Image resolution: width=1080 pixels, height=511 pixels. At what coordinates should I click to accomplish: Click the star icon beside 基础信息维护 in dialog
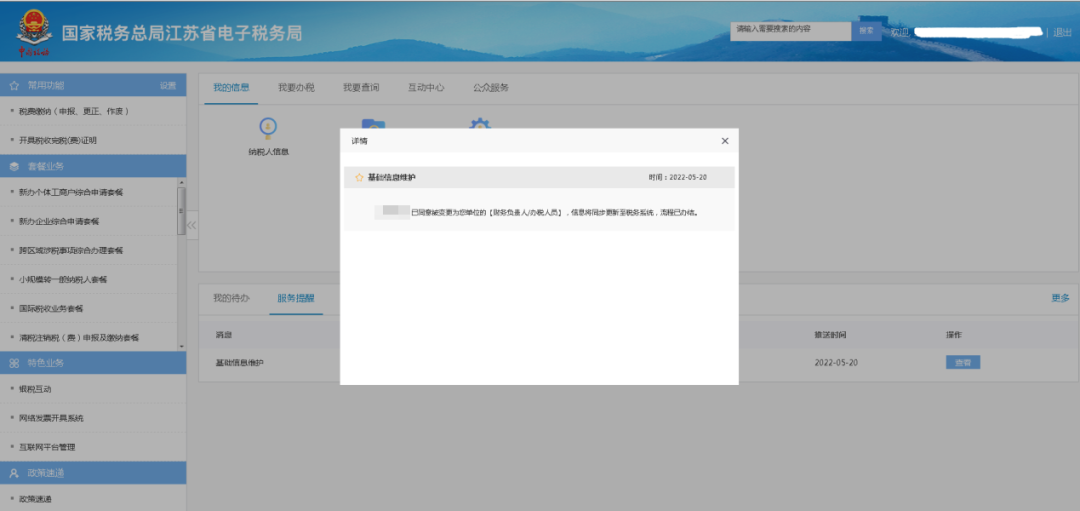point(359,178)
